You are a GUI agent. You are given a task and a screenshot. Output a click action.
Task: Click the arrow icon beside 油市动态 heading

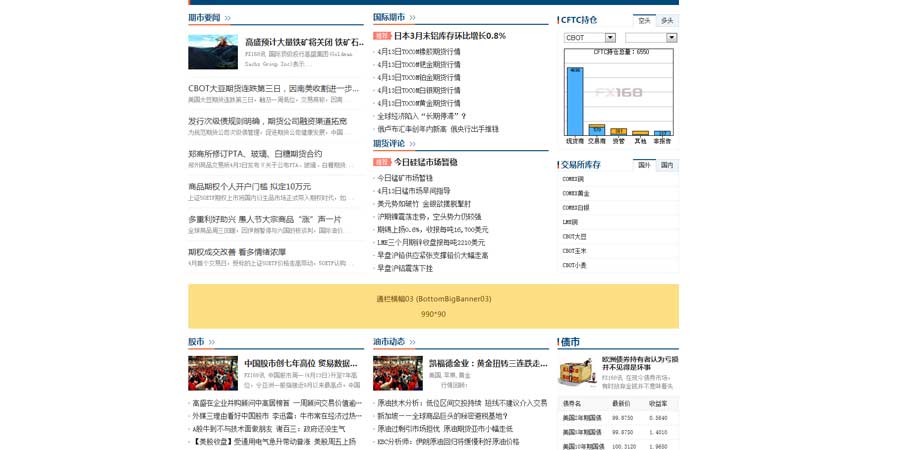[413, 342]
